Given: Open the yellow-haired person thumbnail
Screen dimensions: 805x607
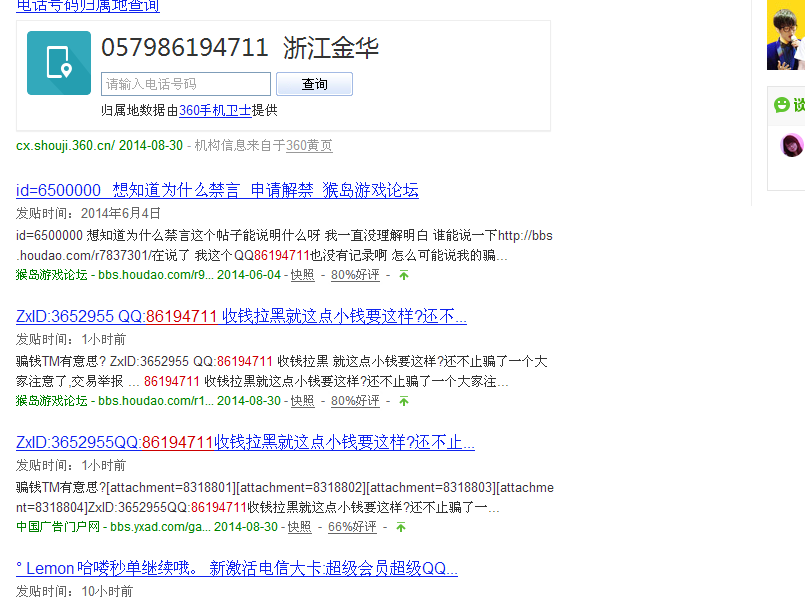Looking at the screenshot, I should 786,35.
